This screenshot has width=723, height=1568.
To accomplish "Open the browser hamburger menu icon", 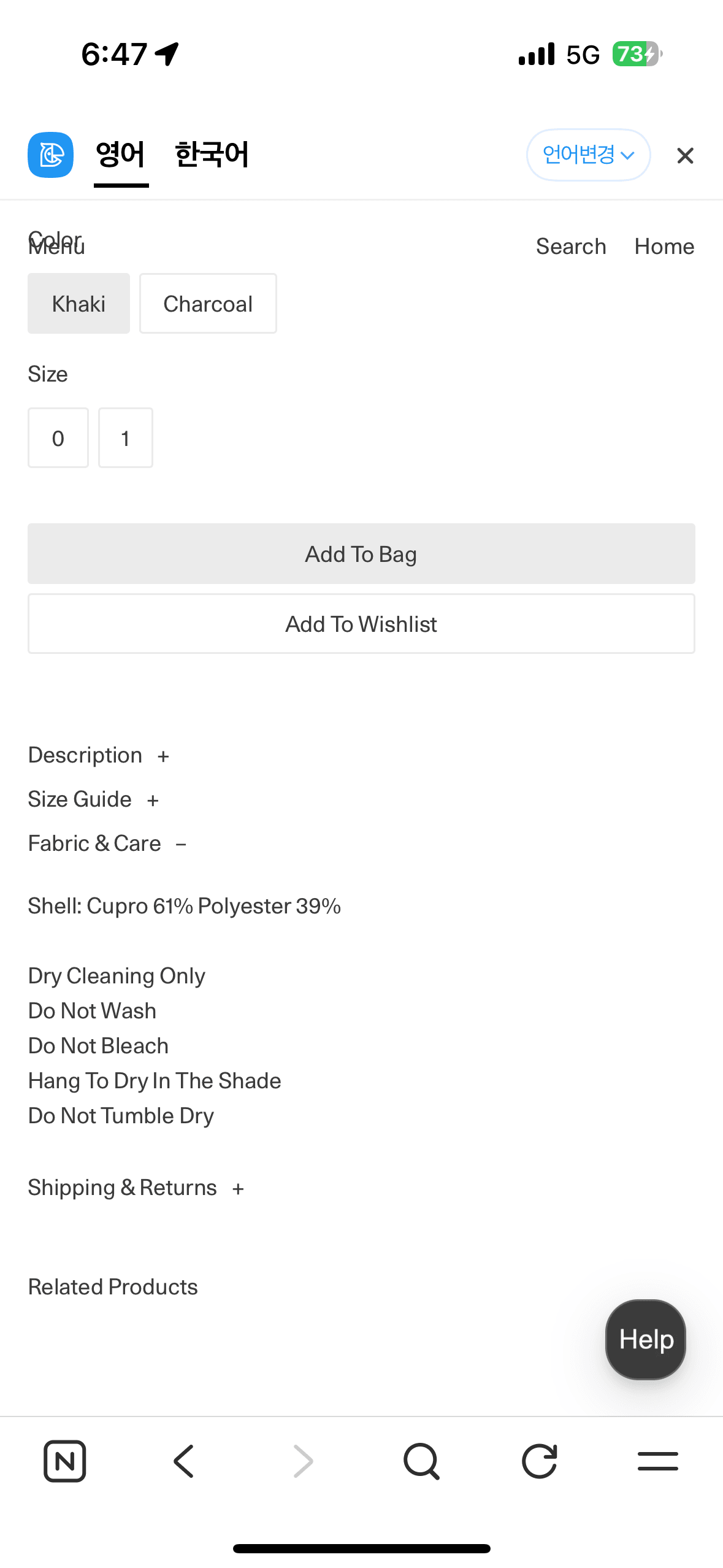I will pyautogui.click(x=657, y=1461).
